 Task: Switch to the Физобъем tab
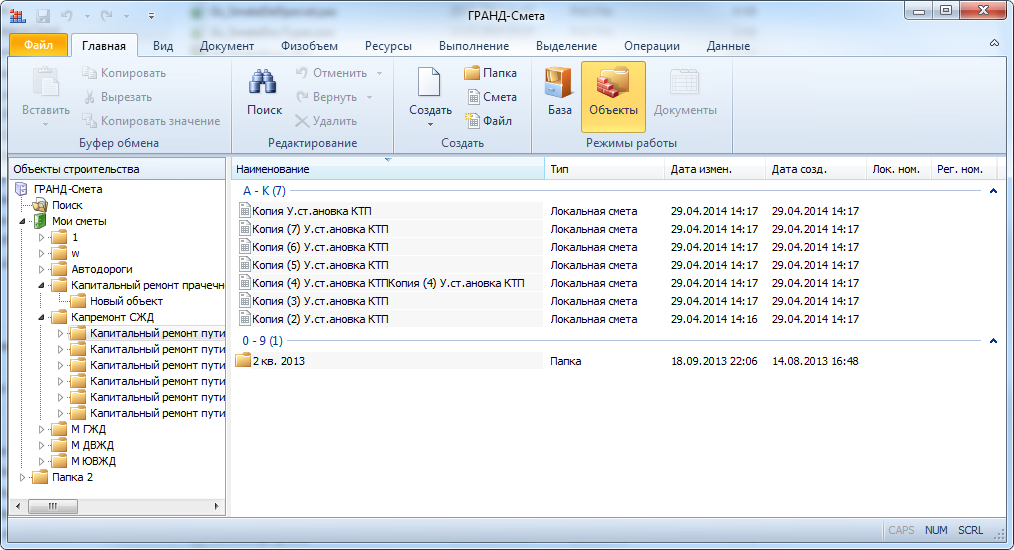tap(309, 46)
